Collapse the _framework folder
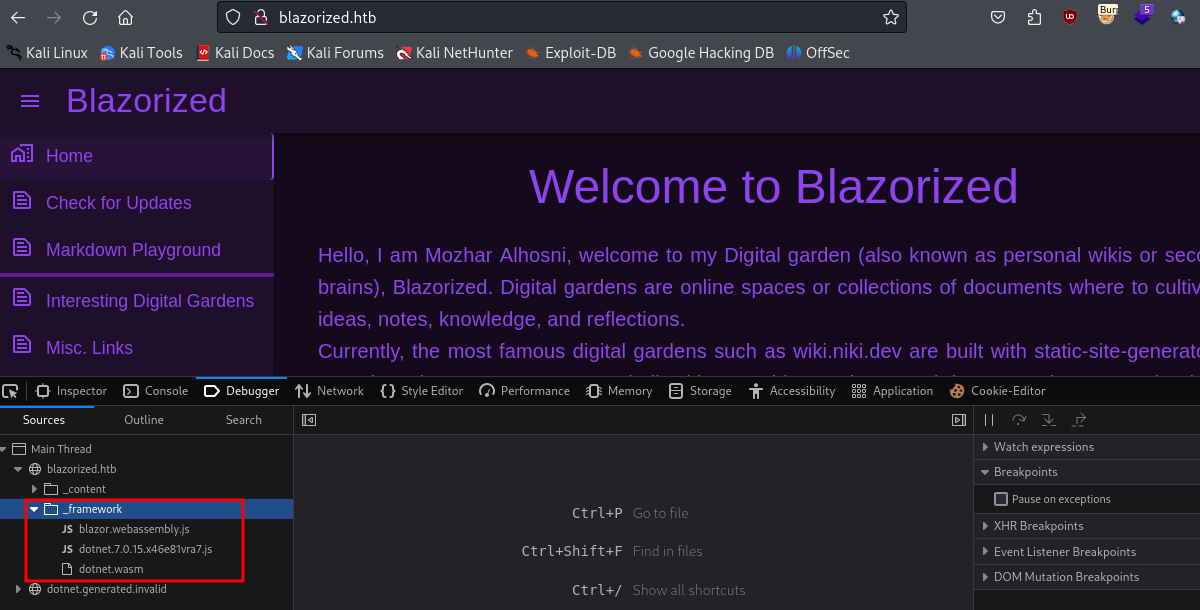The height and width of the screenshot is (610, 1200). tap(35, 509)
